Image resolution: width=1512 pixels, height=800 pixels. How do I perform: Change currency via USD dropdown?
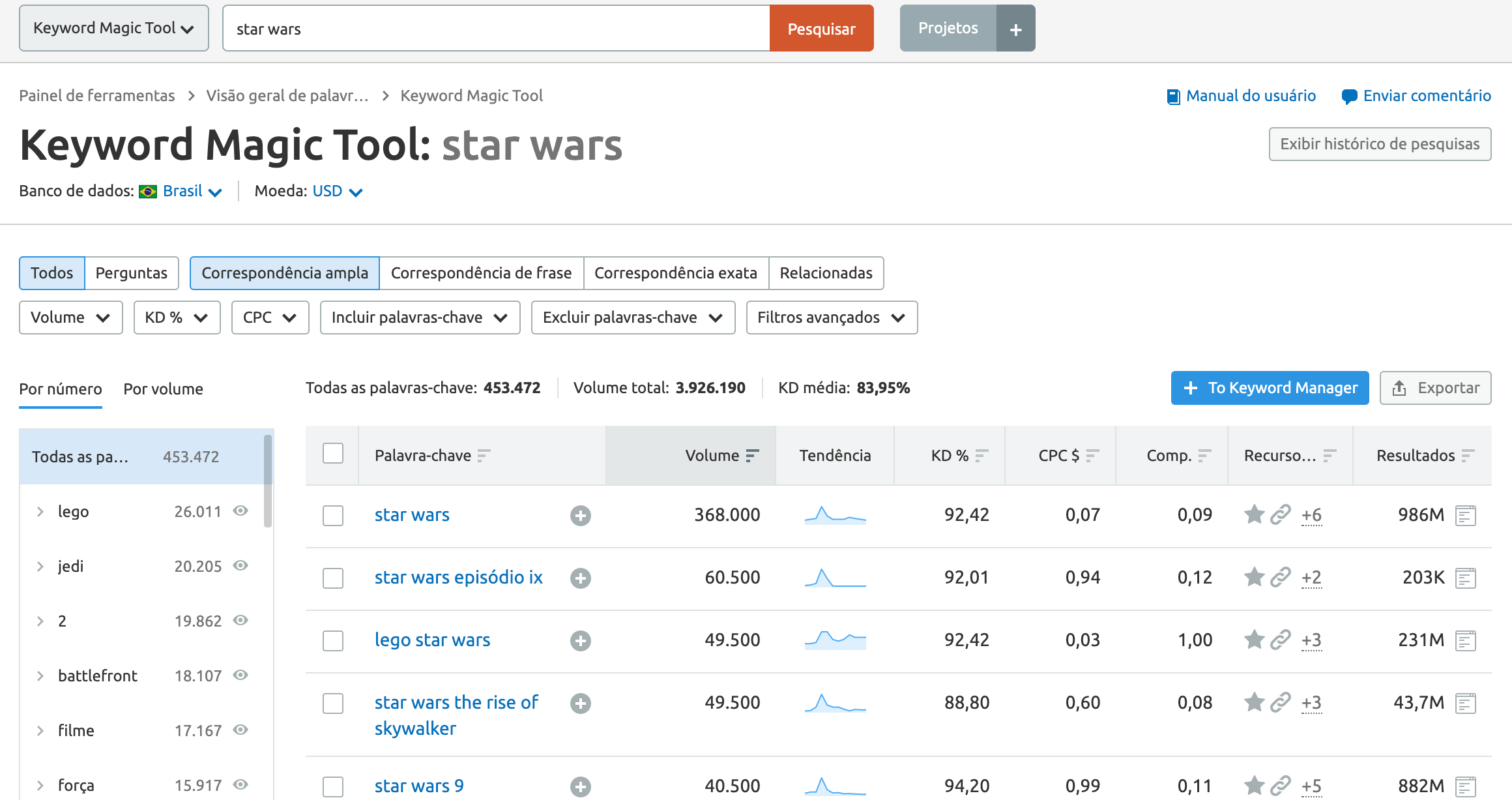click(x=337, y=191)
